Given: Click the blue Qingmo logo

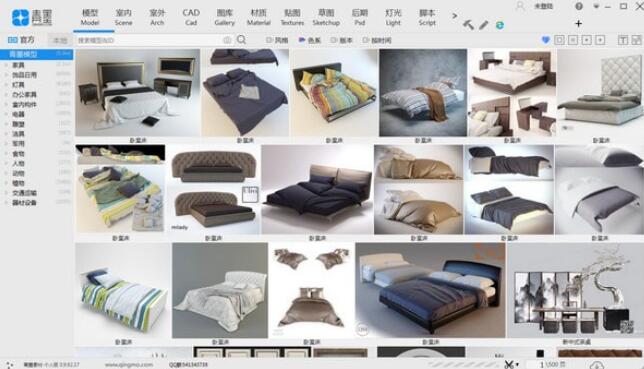Looking at the screenshot, I should click(21, 18).
